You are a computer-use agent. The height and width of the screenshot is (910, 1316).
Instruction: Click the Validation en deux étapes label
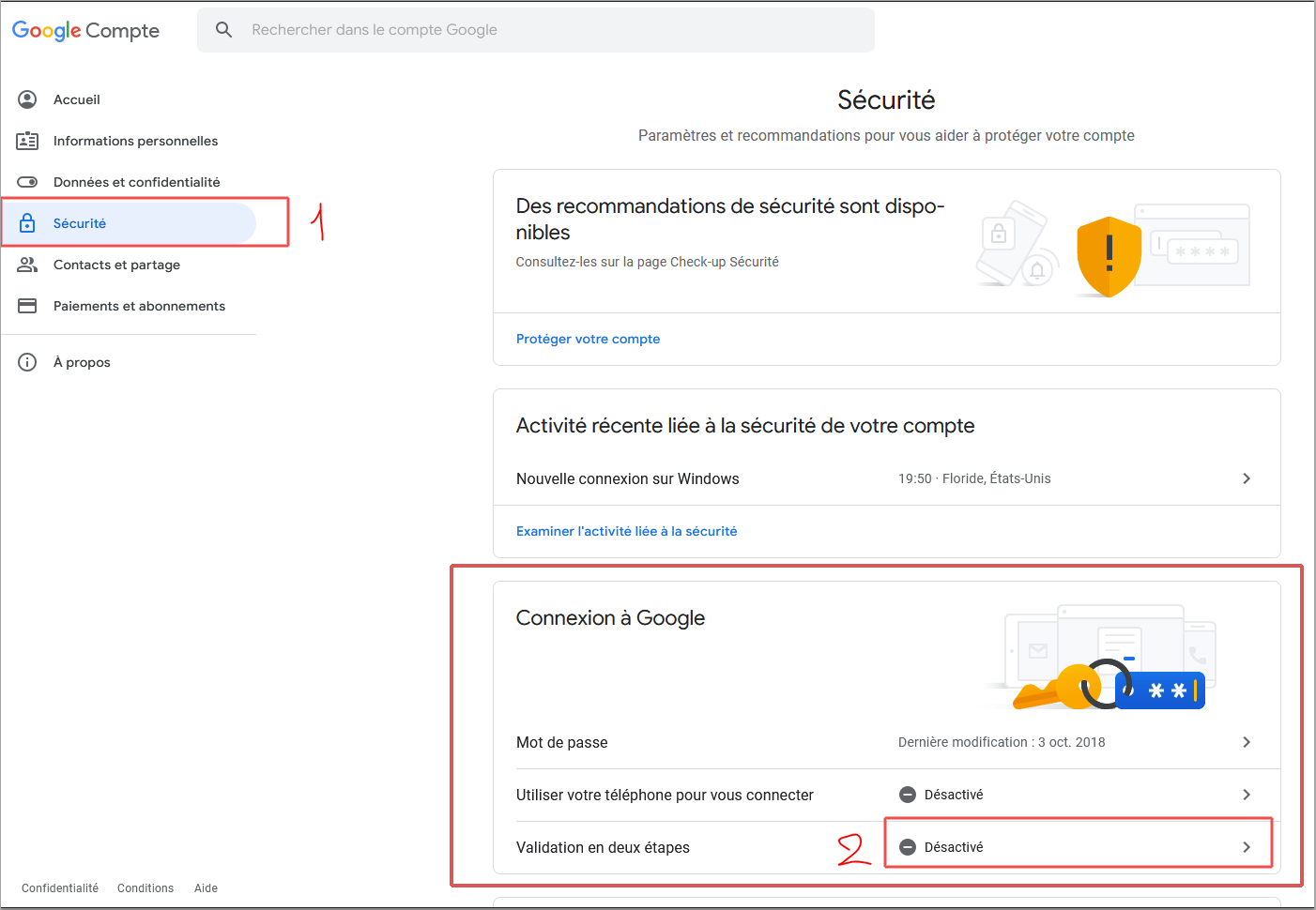click(x=603, y=847)
